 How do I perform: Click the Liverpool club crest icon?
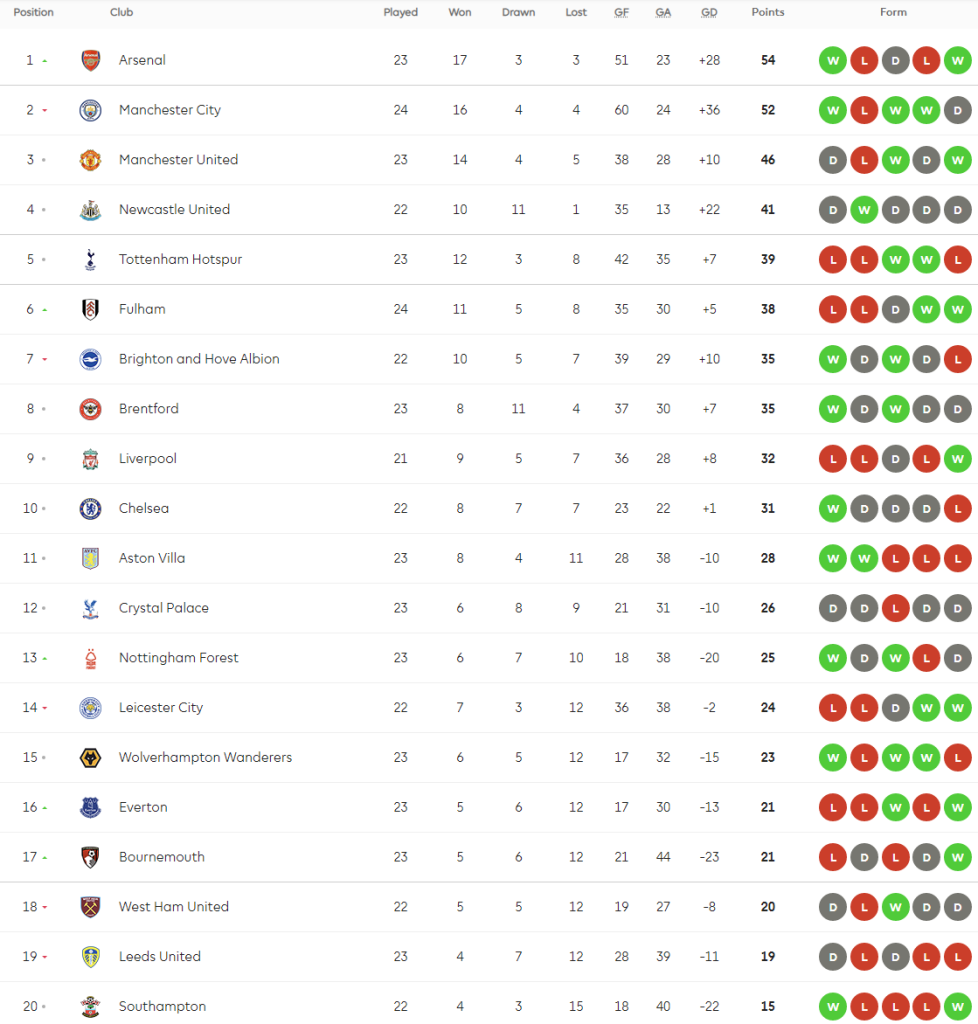pyautogui.click(x=91, y=459)
